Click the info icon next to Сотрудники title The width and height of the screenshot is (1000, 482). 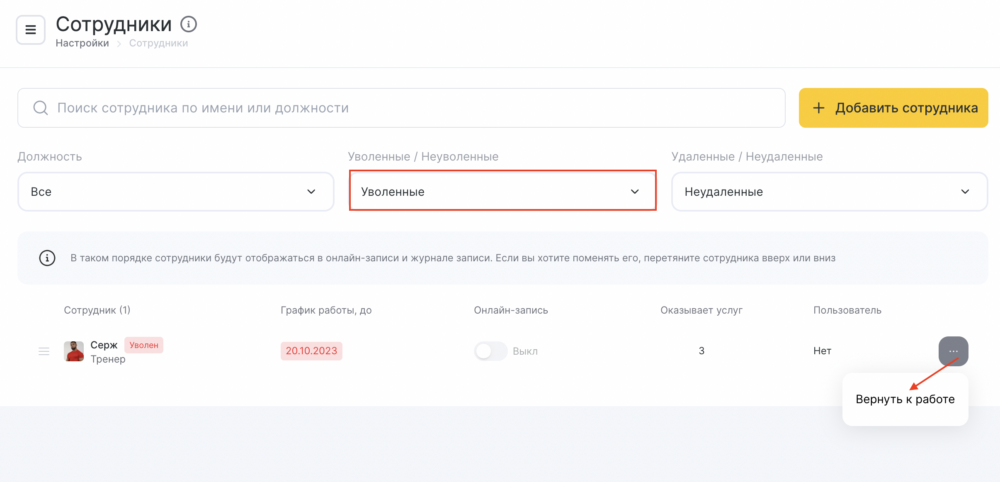pos(189,24)
